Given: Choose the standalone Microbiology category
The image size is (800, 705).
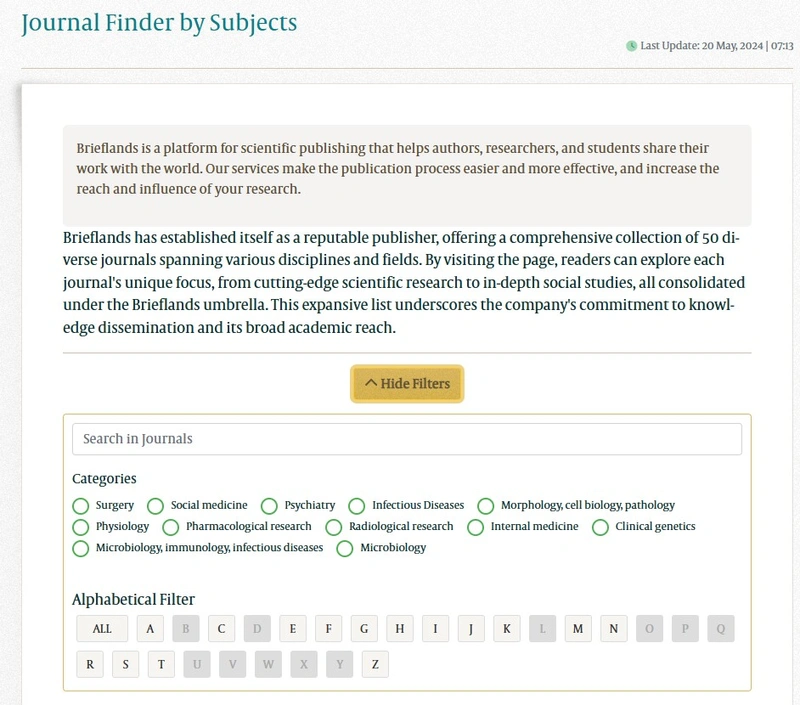Looking at the screenshot, I should pyautogui.click(x=344, y=548).
